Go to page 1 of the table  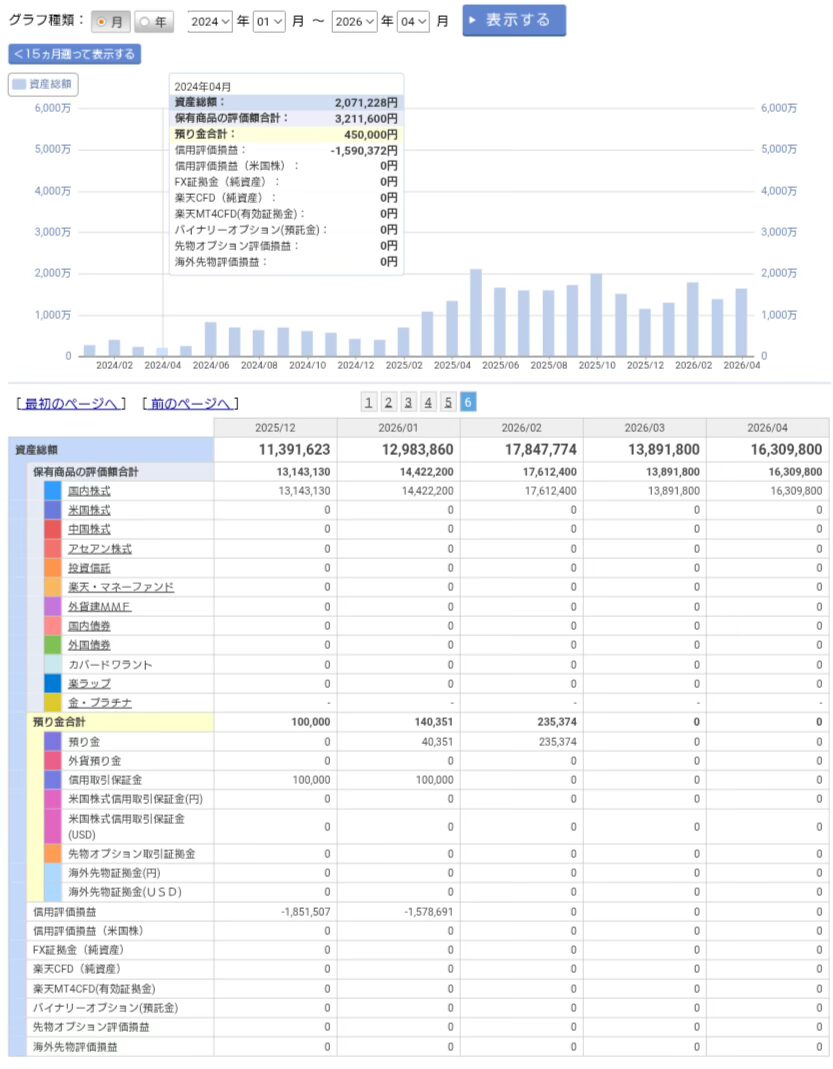click(369, 402)
